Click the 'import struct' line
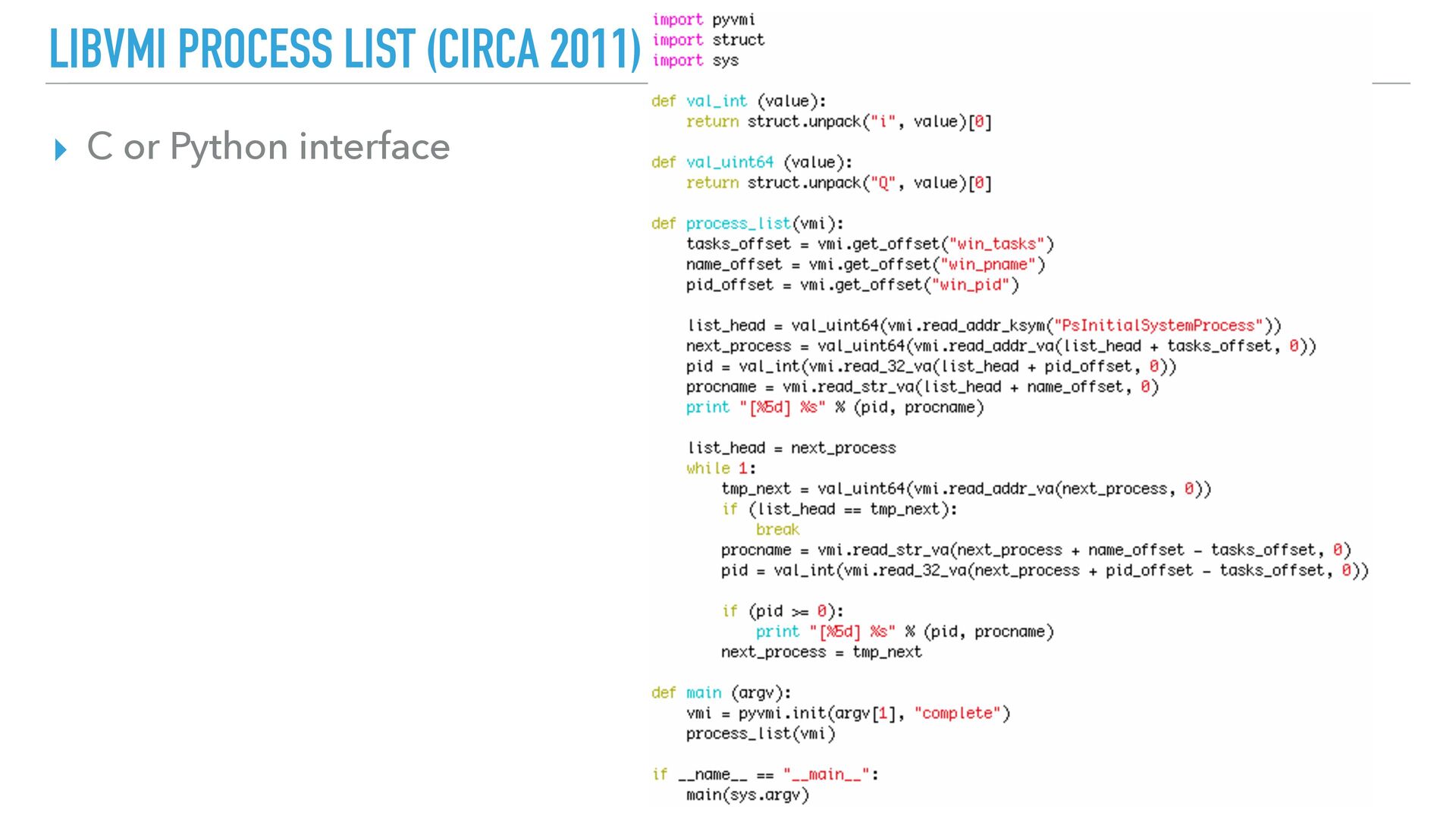The width and height of the screenshot is (1456, 819). [708, 40]
